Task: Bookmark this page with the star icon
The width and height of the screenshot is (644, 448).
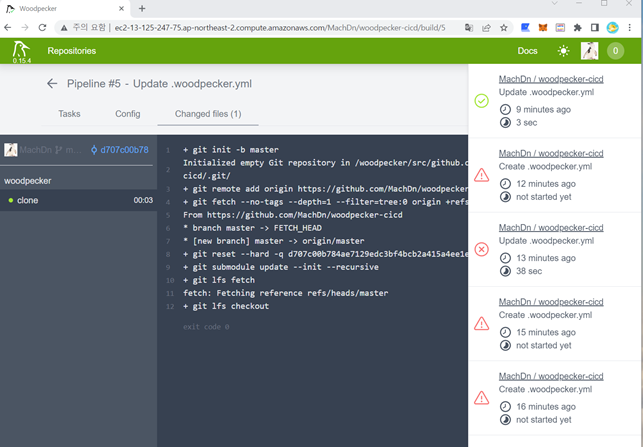Action: tap(504, 28)
